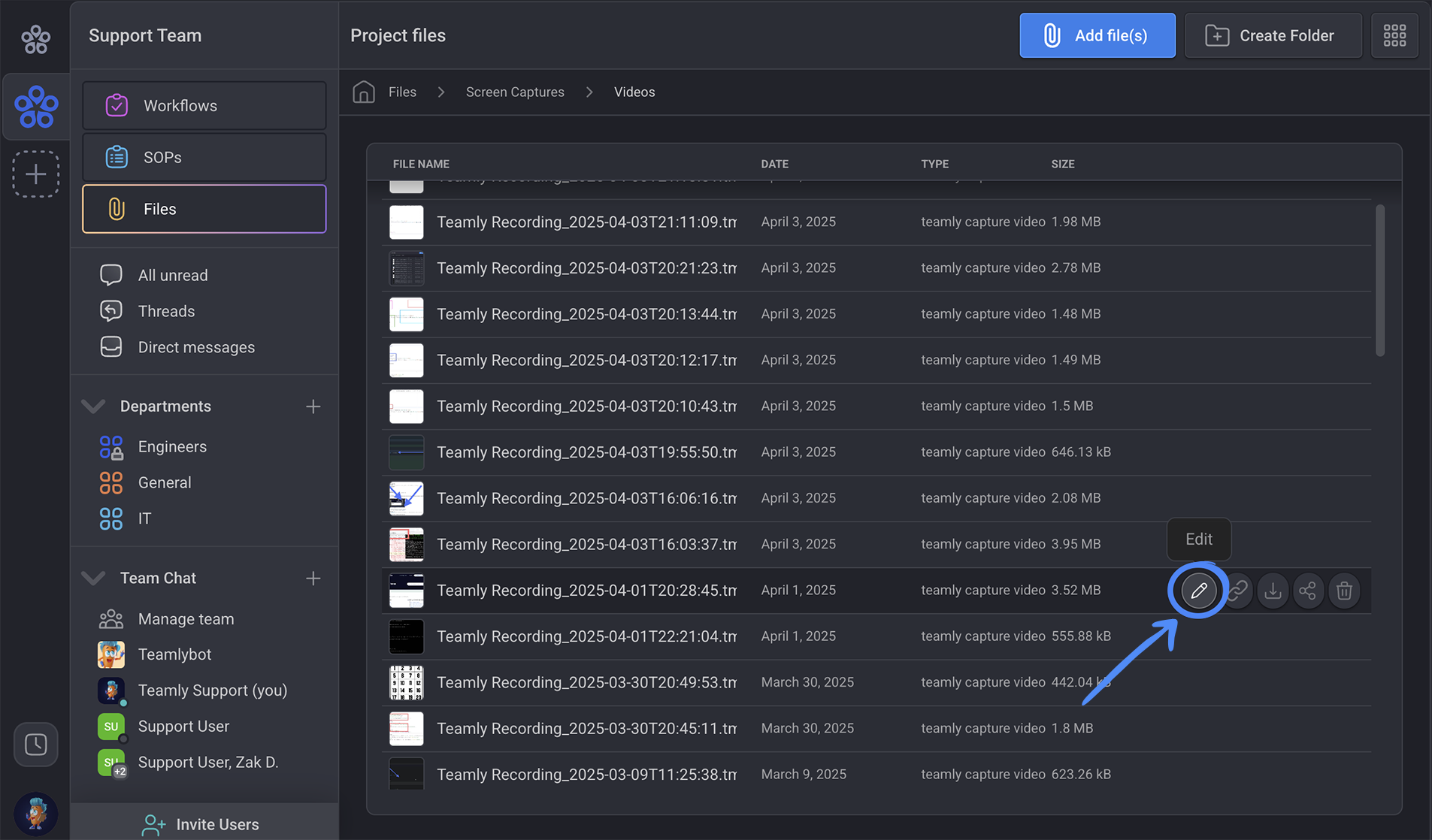Open recording 2025-03-30T20:45:11 file name

(586, 728)
